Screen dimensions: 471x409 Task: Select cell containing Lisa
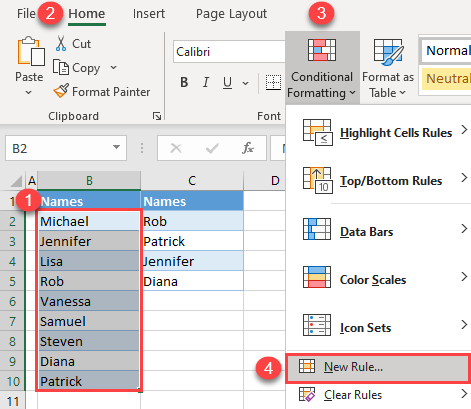point(89,261)
